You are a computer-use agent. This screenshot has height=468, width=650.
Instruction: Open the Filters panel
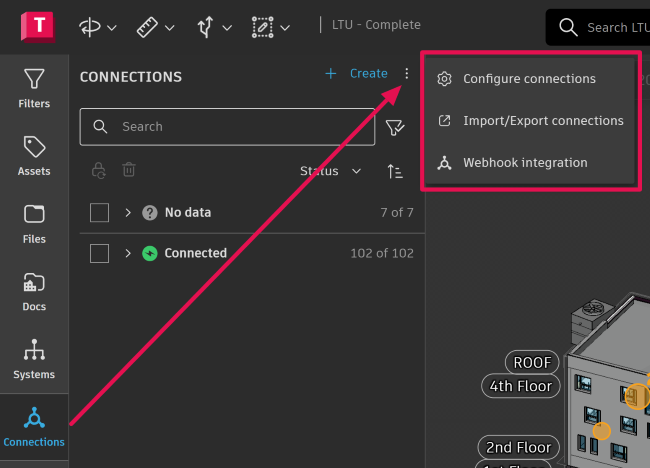[x=34, y=88]
